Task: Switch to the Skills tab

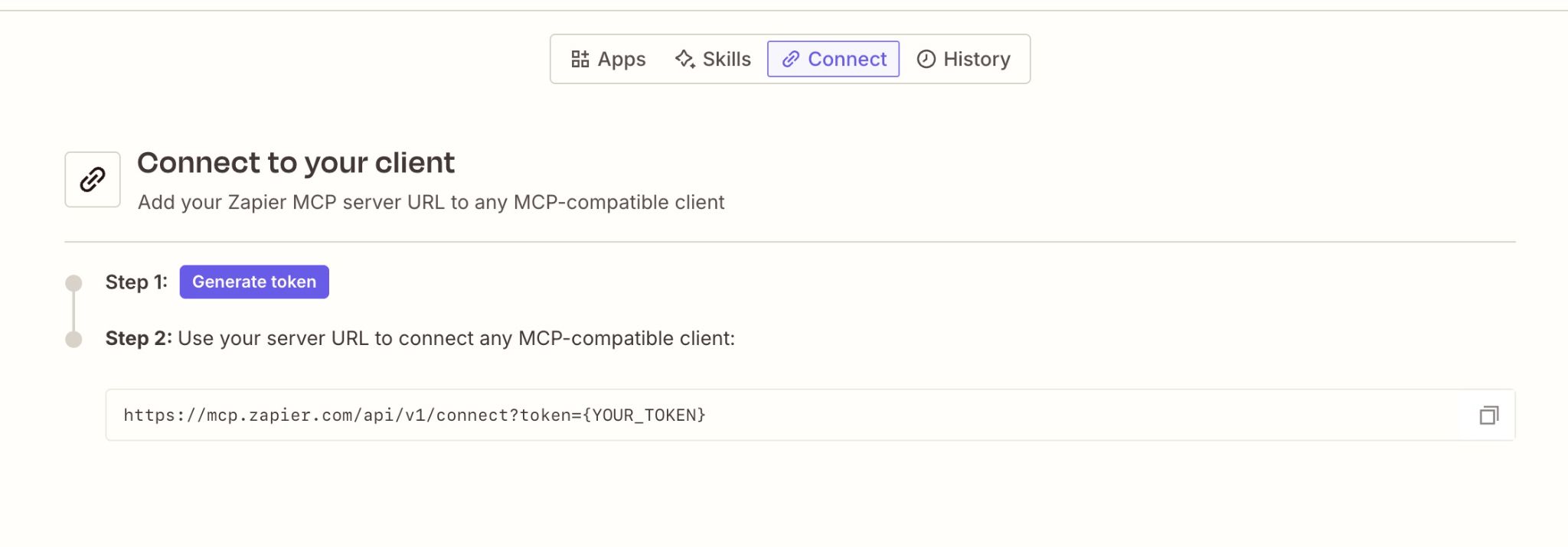Action: 713,59
